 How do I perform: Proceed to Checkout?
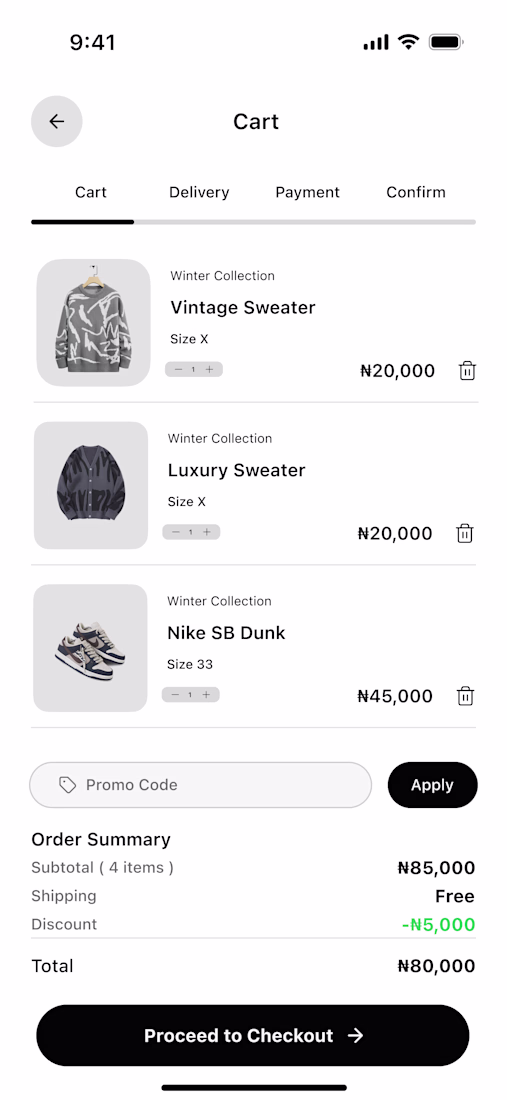click(x=252, y=1035)
